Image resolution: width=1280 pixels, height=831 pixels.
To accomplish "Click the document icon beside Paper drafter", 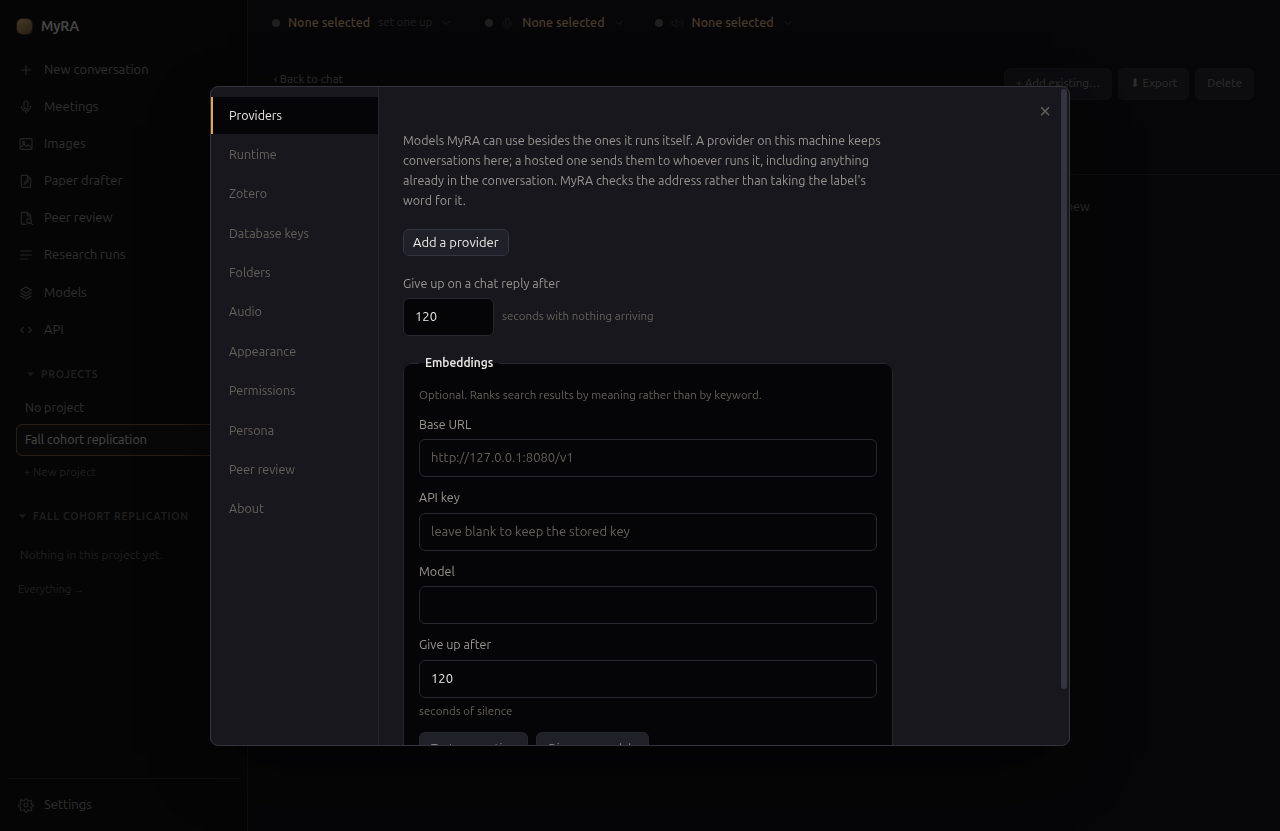I will point(26,181).
